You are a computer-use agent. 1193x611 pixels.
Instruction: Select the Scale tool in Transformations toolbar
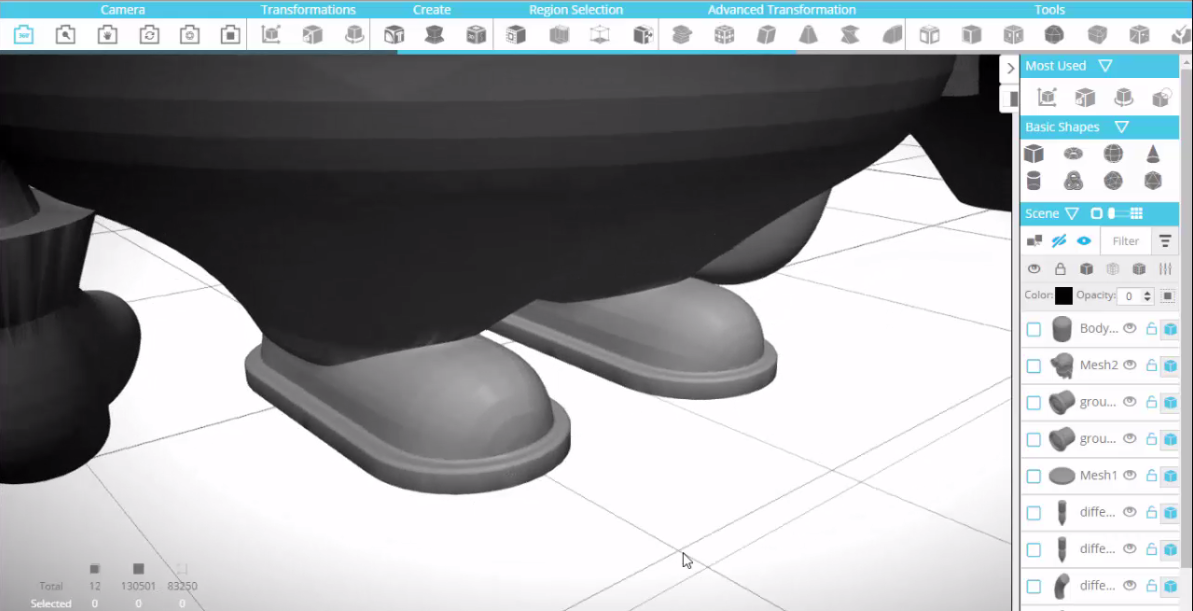tap(313, 35)
